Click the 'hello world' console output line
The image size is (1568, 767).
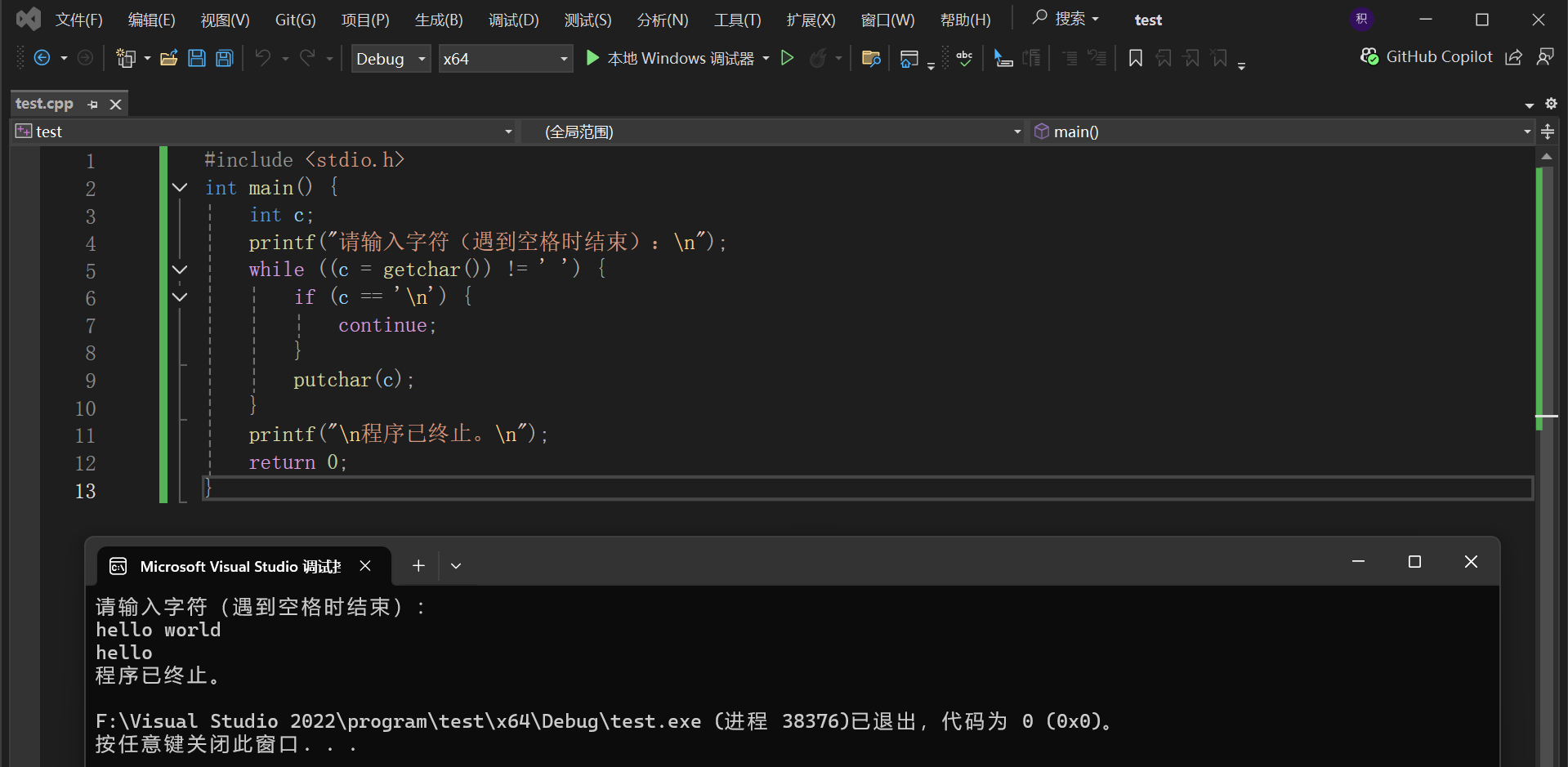tap(159, 630)
